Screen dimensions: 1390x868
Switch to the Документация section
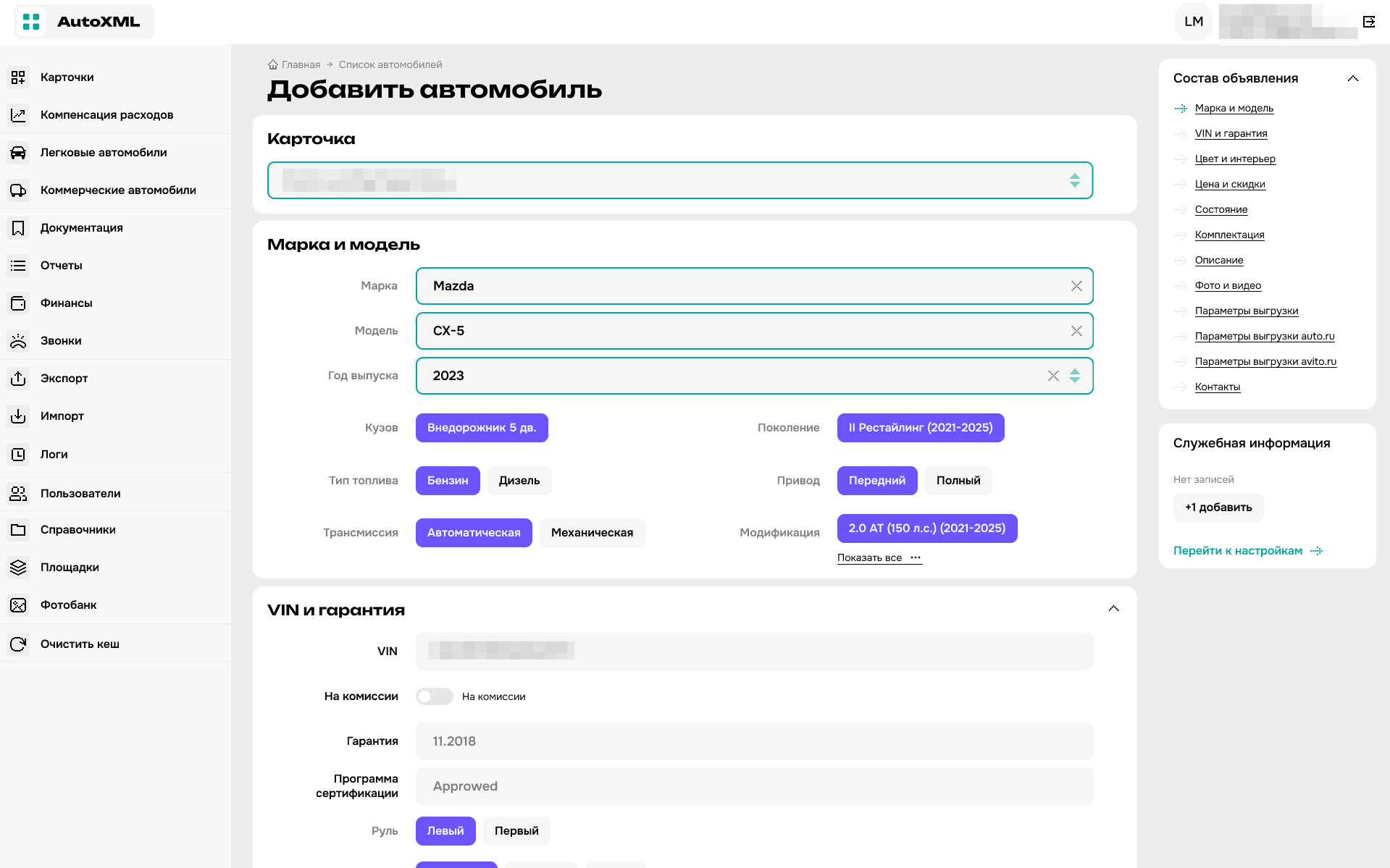82,227
